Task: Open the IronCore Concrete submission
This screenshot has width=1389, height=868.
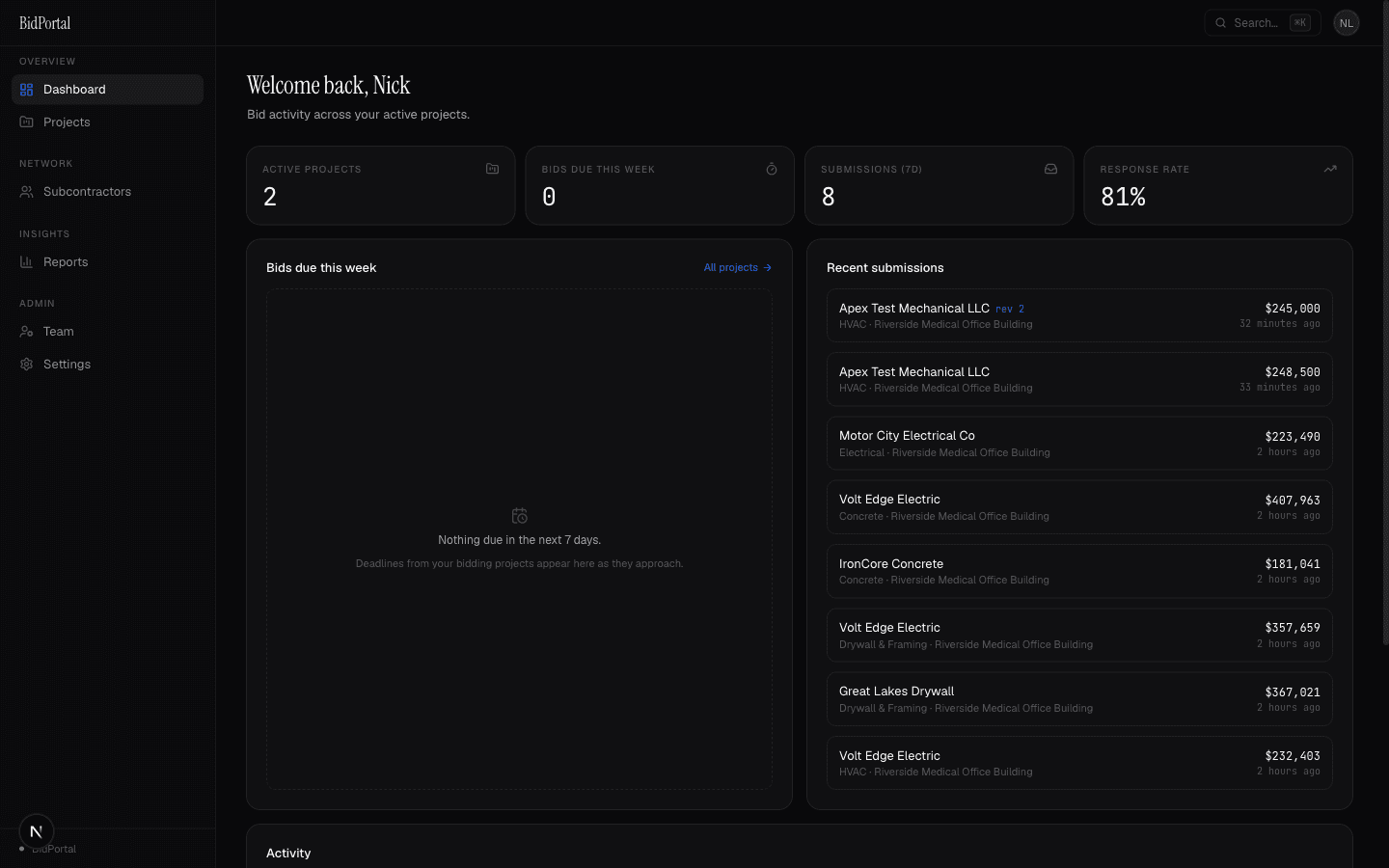Action: [1079, 571]
